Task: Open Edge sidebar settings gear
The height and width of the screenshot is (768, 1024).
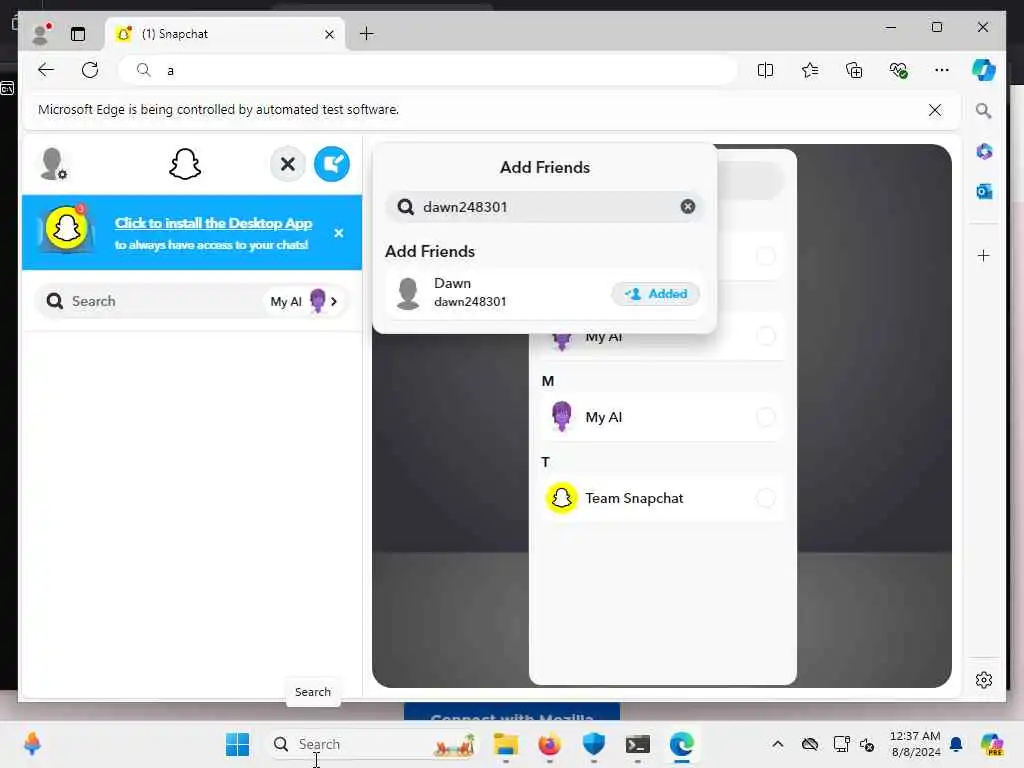Action: point(984,680)
